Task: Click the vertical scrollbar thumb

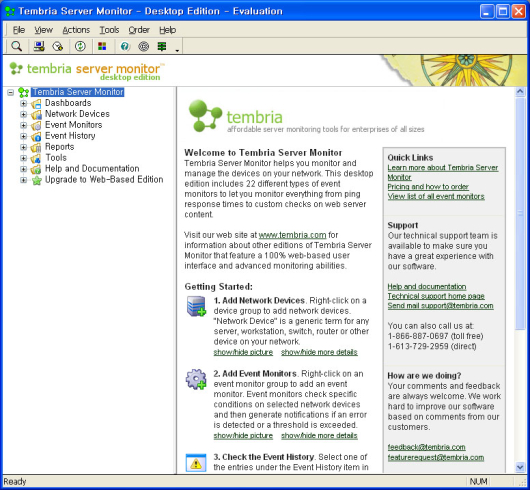Action: [520, 214]
